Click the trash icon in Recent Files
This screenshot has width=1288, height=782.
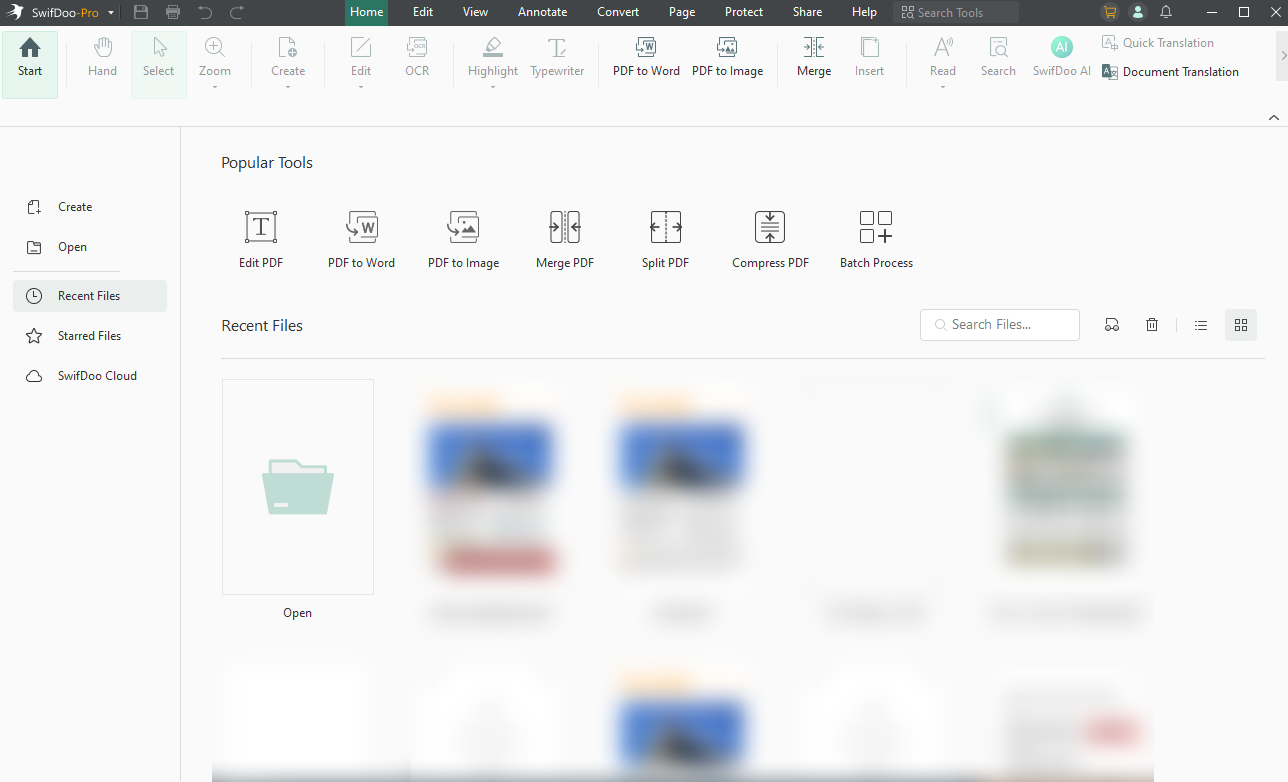[1152, 325]
